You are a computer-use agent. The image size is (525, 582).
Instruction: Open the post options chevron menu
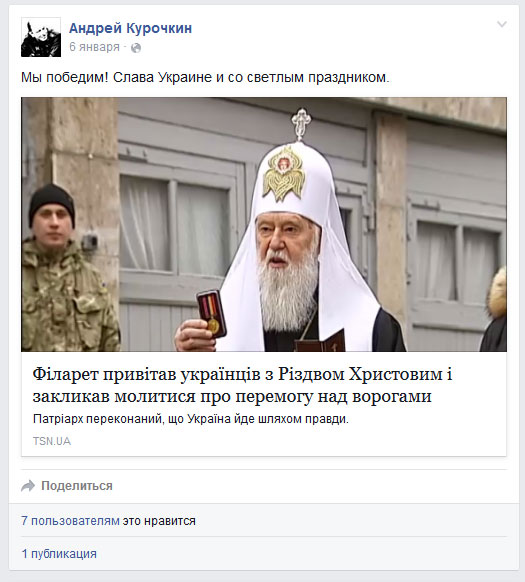(x=502, y=24)
